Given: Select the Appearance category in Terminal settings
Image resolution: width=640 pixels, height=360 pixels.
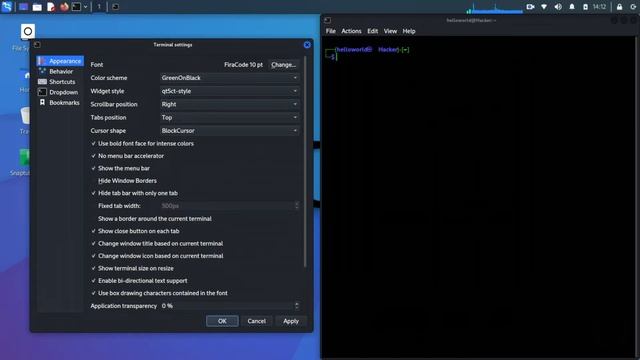Looking at the screenshot, I should coord(60,61).
